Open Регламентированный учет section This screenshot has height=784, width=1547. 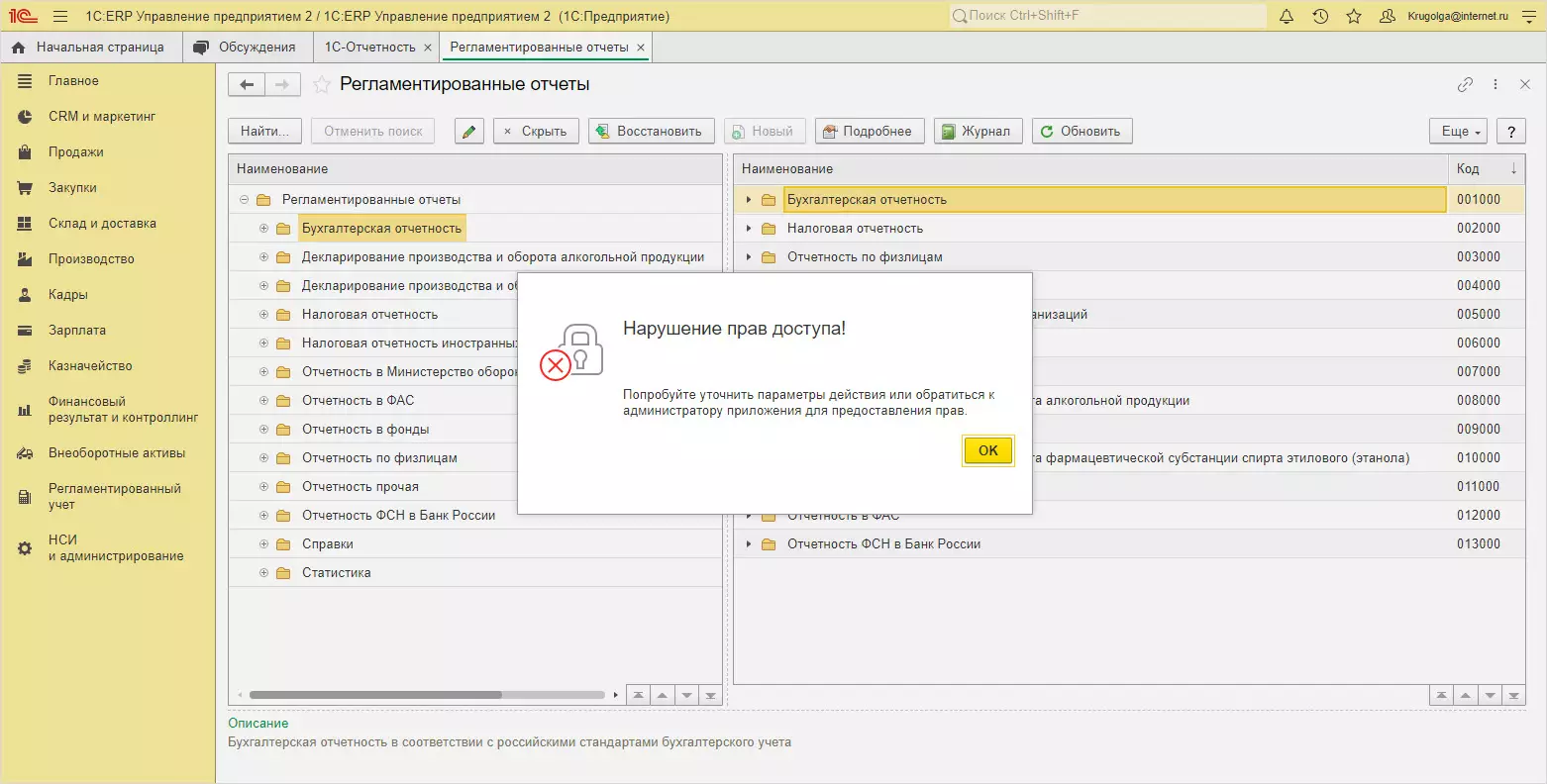[x=108, y=497]
